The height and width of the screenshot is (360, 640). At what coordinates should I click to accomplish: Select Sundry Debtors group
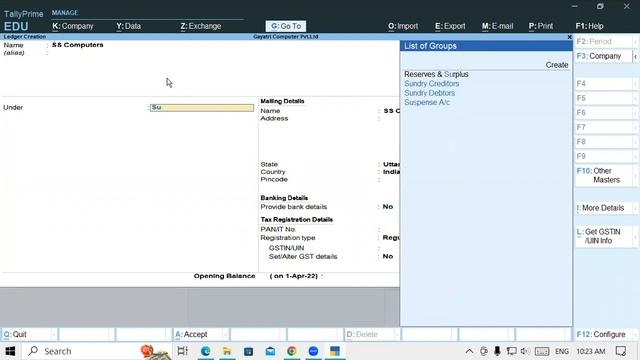[x=429, y=93]
